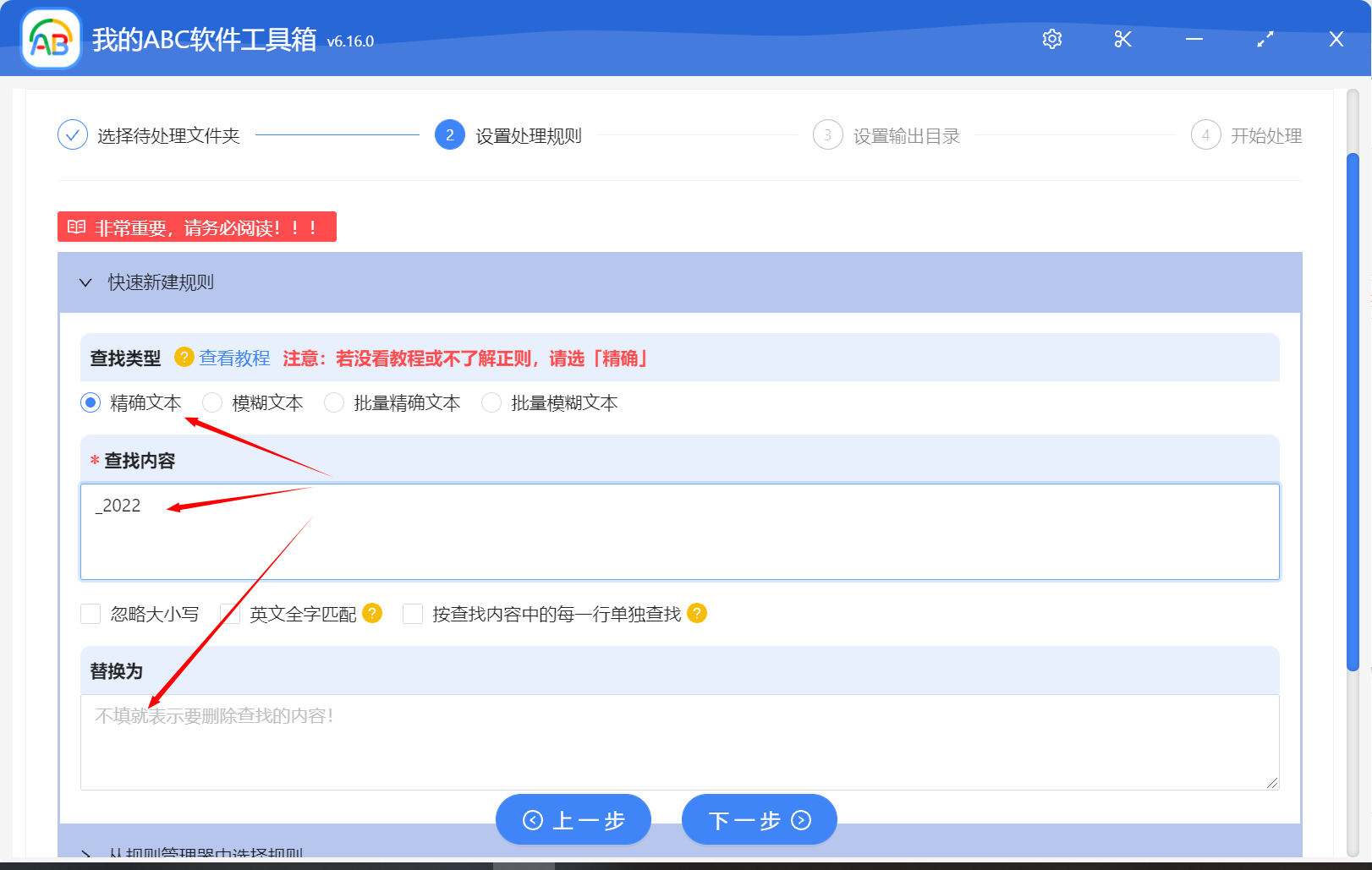
Task: Click the scissors icon in the title bar
Action: tap(1122, 39)
